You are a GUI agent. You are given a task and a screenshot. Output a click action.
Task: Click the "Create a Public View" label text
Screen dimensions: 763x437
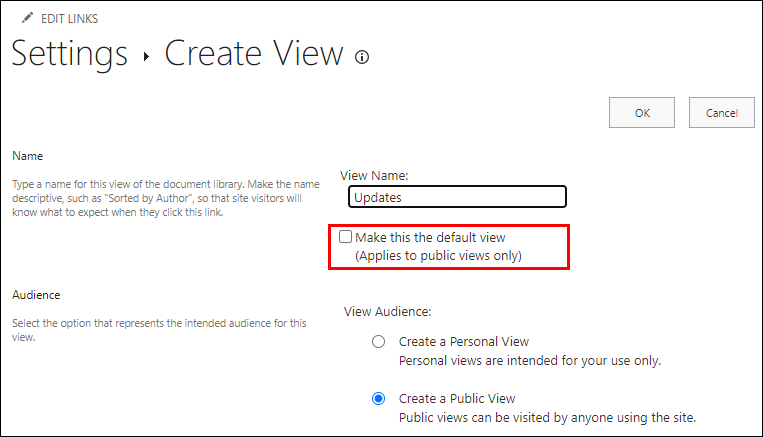[x=457, y=398]
